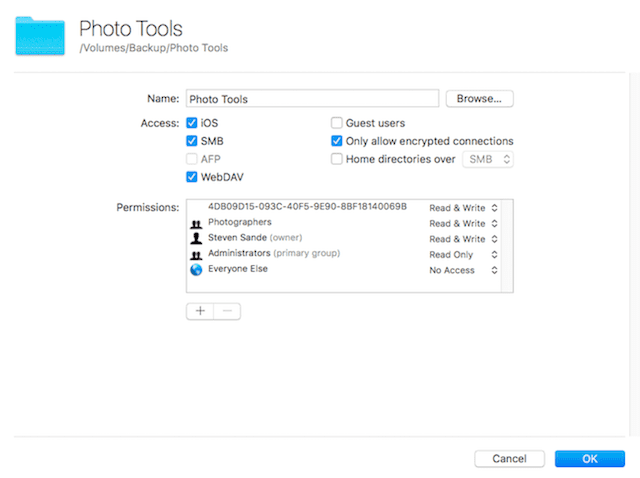The height and width of the screenshot is (478, 640).
Task: Click the Steven Sande user icon
Action: pyautogui.click(x=195, y=238)
